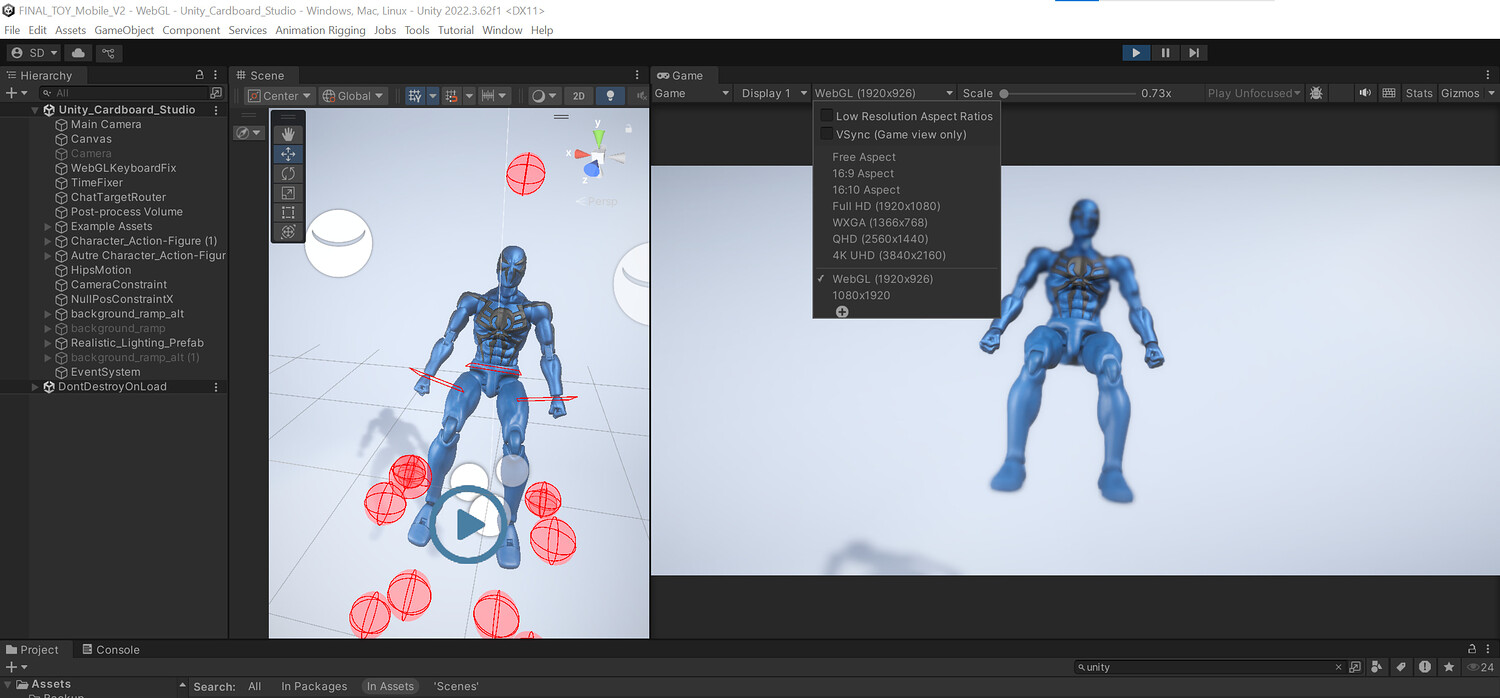The width and height of the screenshot is (1500, 698).
Task: Open the Assets menu
Action: pyautogui.click(x=70, y=30)
